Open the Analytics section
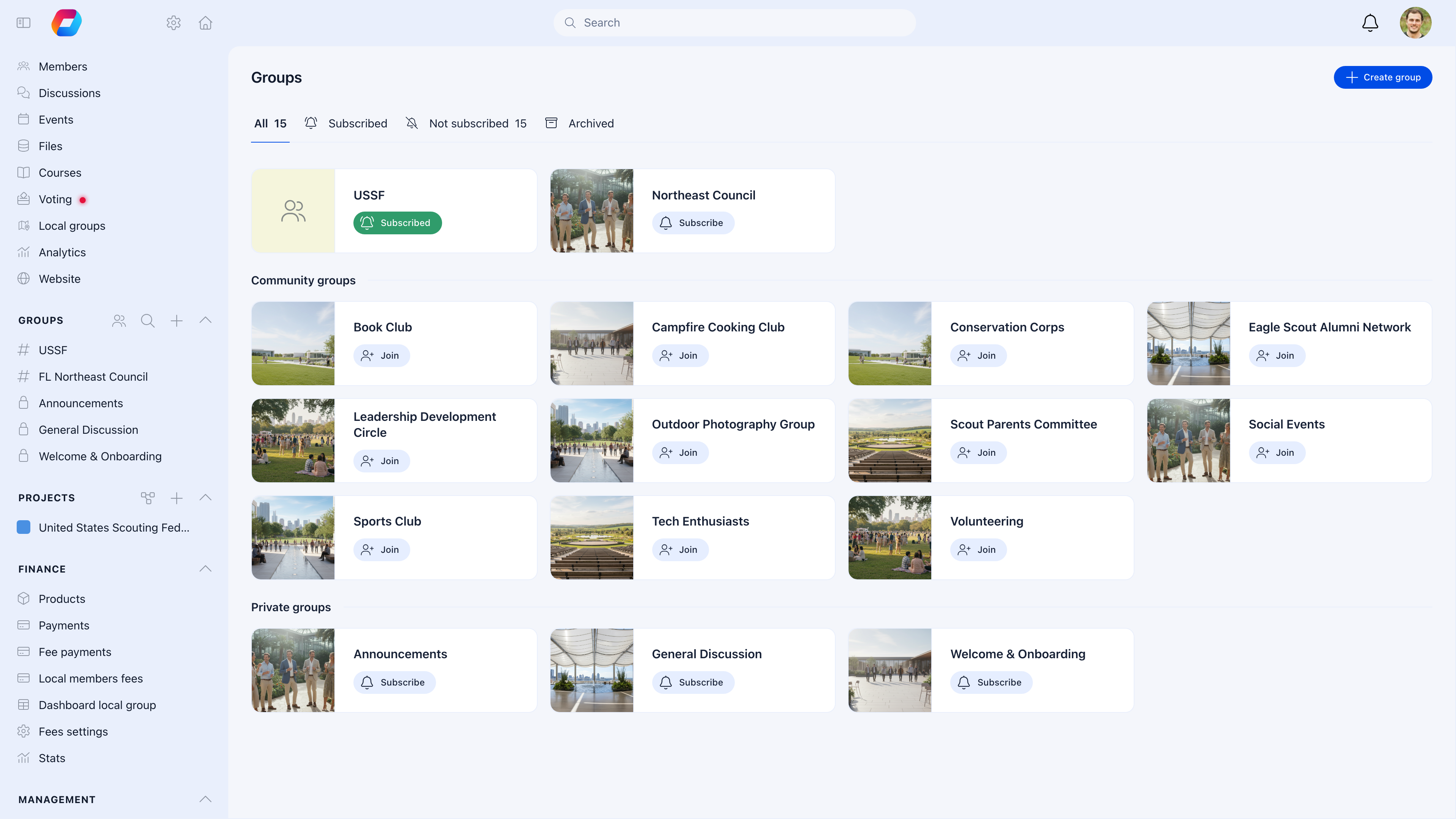 [62, 252]
